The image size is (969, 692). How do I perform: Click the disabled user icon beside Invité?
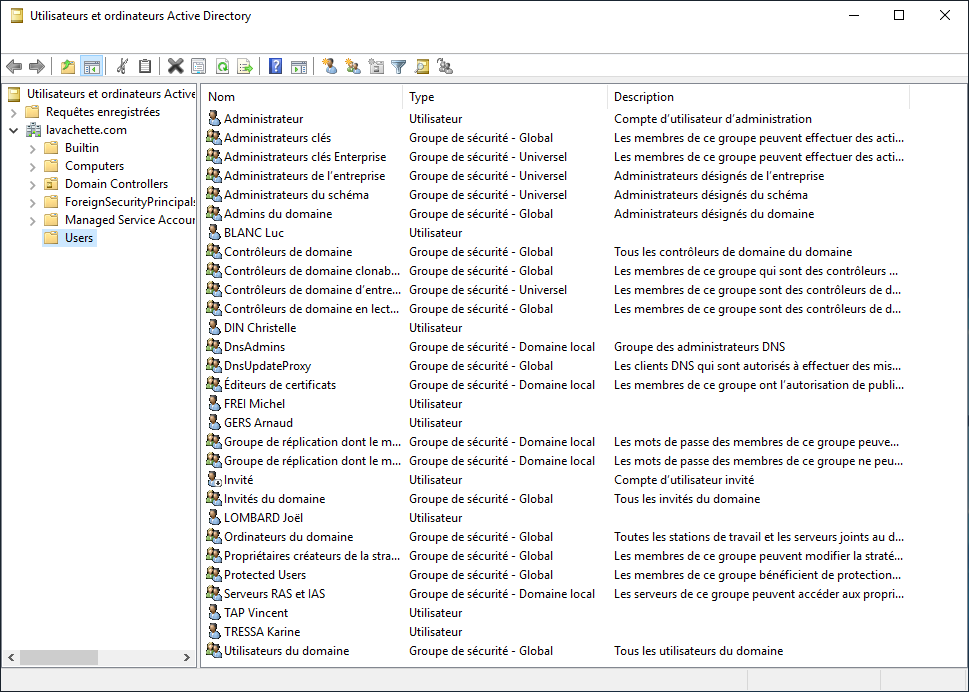tap(214, 479)
